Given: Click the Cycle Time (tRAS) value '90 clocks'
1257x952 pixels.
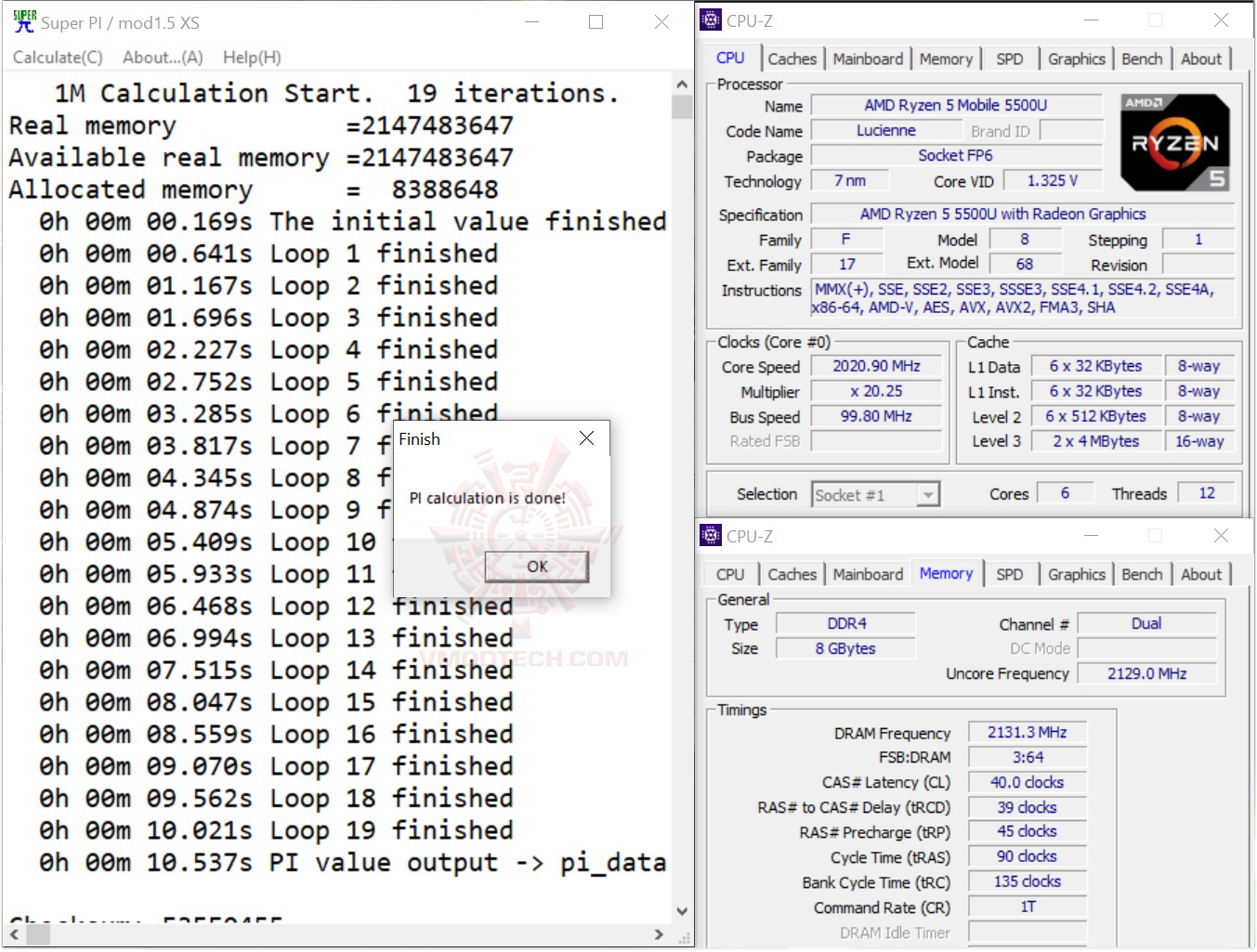Looking at the screenshot, I should pos(1027,857).
